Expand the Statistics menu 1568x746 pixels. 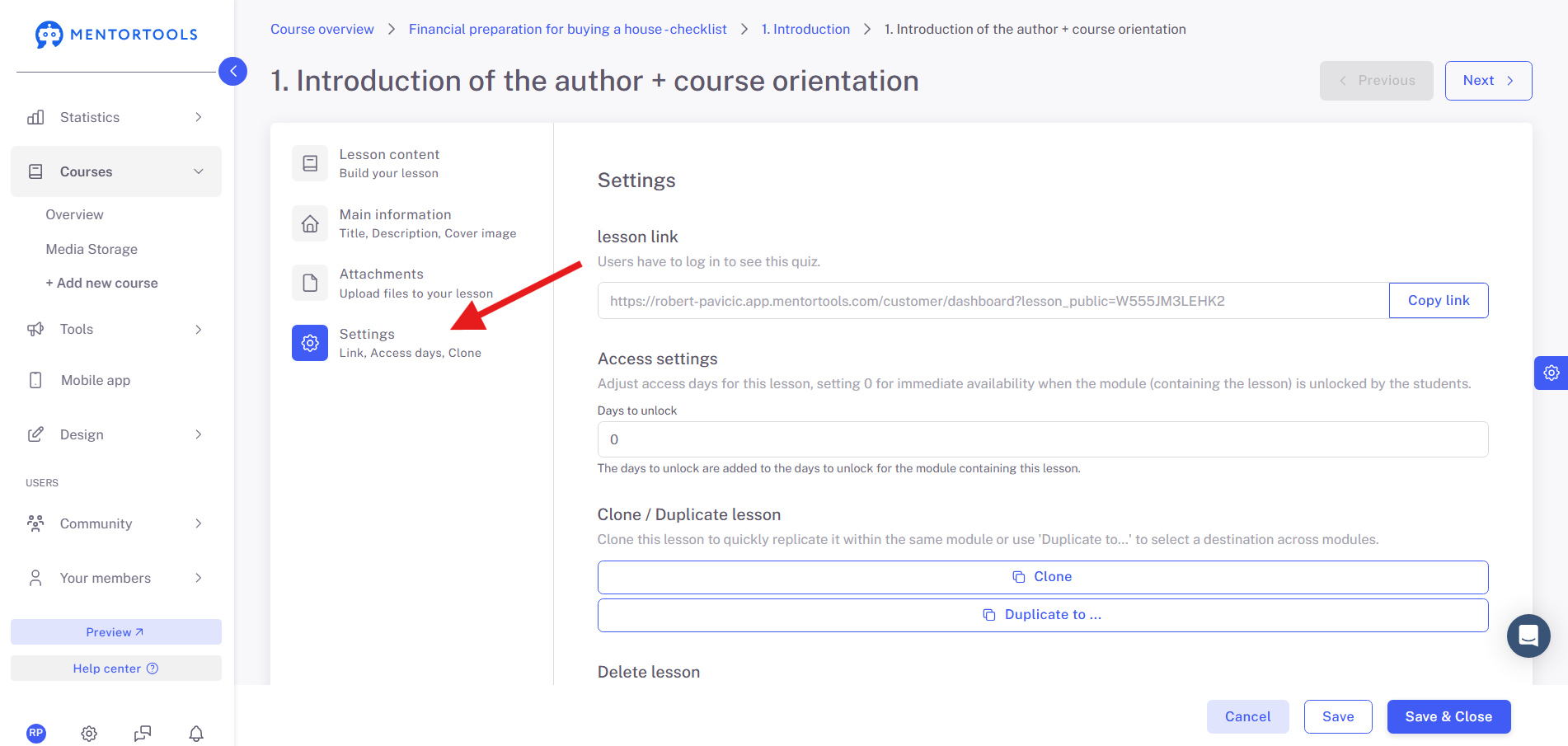[x=116, y=117]
